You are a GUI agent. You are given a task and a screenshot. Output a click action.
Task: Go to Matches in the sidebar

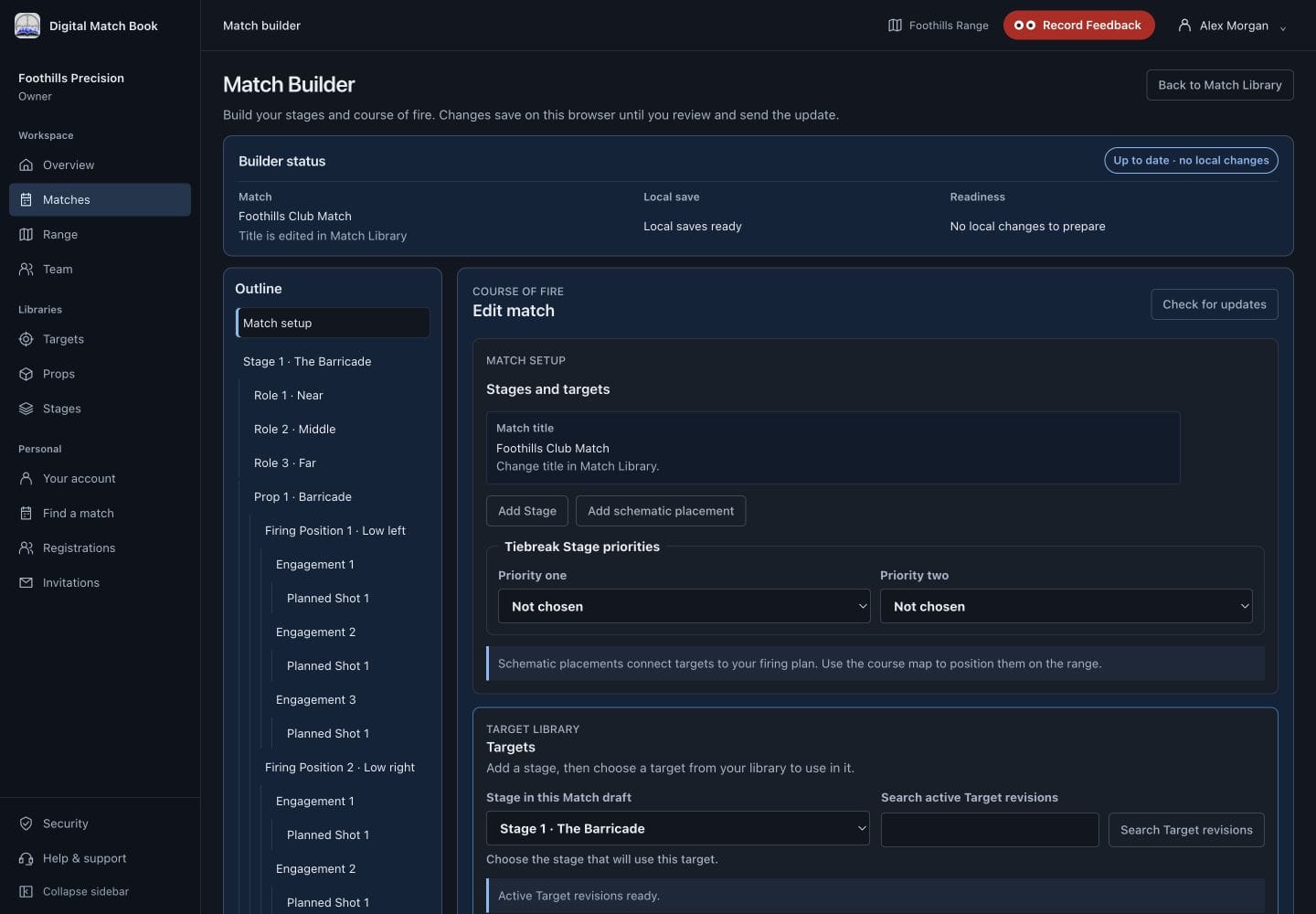click(x=100, y=200)
